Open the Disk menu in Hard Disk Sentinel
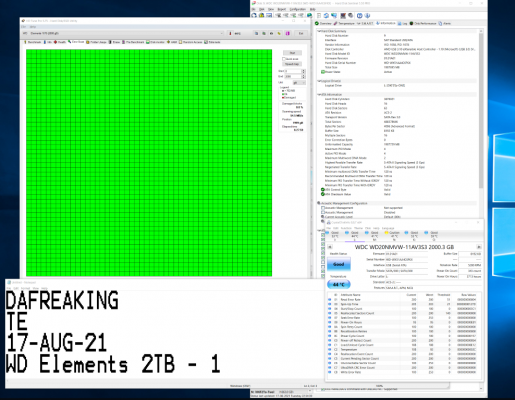Image resolution: width=515 pixels, height=400 pixels. (262, 9)
